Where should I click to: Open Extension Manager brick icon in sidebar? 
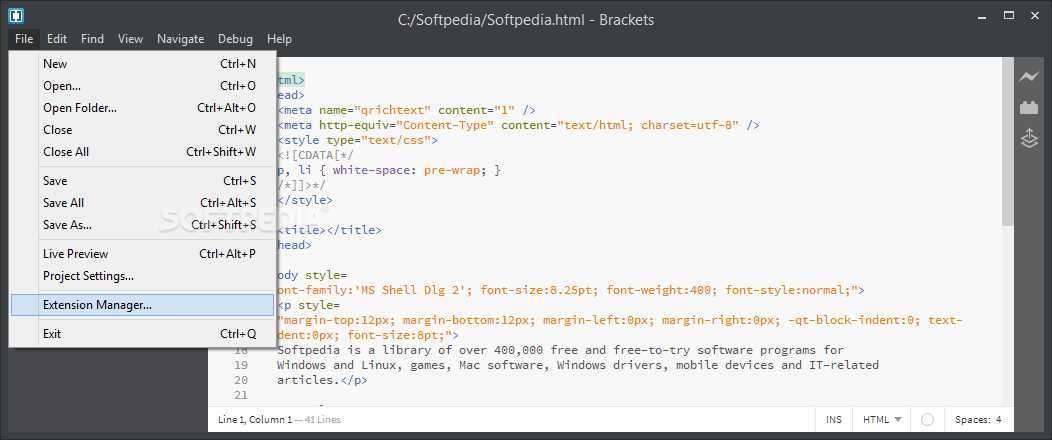tap(1029, 107)
